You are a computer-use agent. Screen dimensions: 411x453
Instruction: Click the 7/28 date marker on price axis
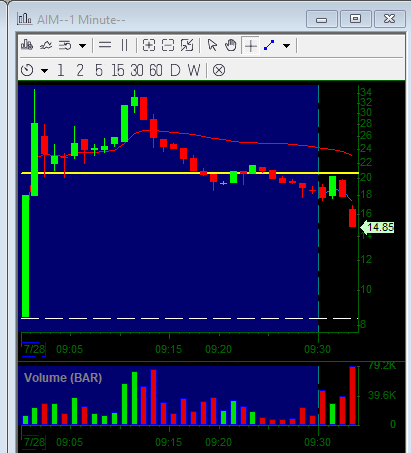34,349
